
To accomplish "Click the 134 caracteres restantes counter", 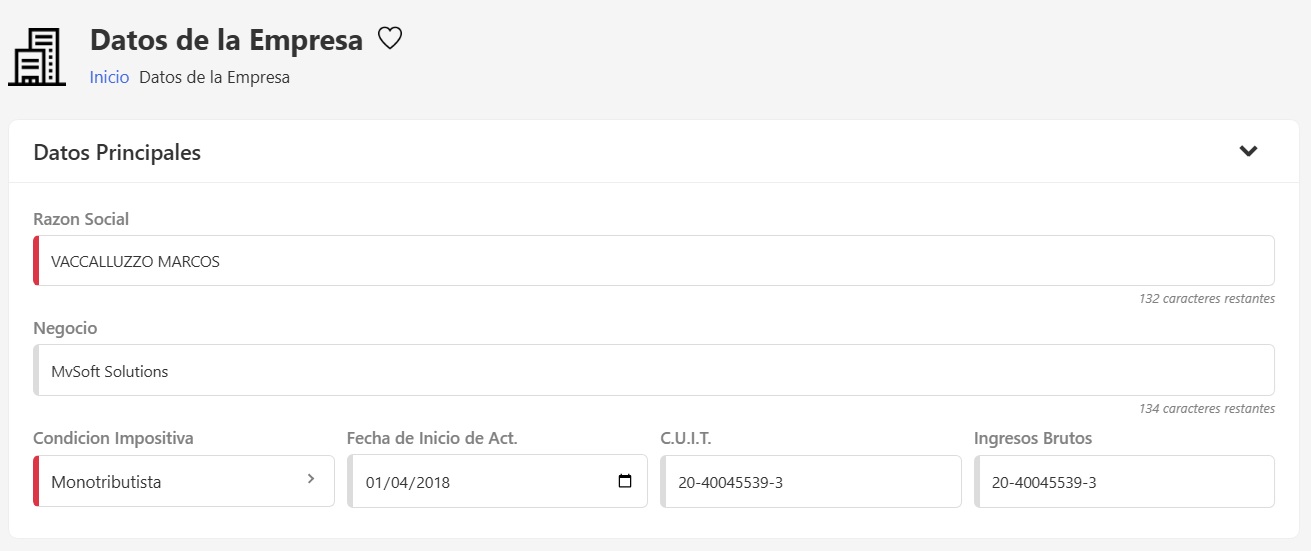I will (1206, 409).
